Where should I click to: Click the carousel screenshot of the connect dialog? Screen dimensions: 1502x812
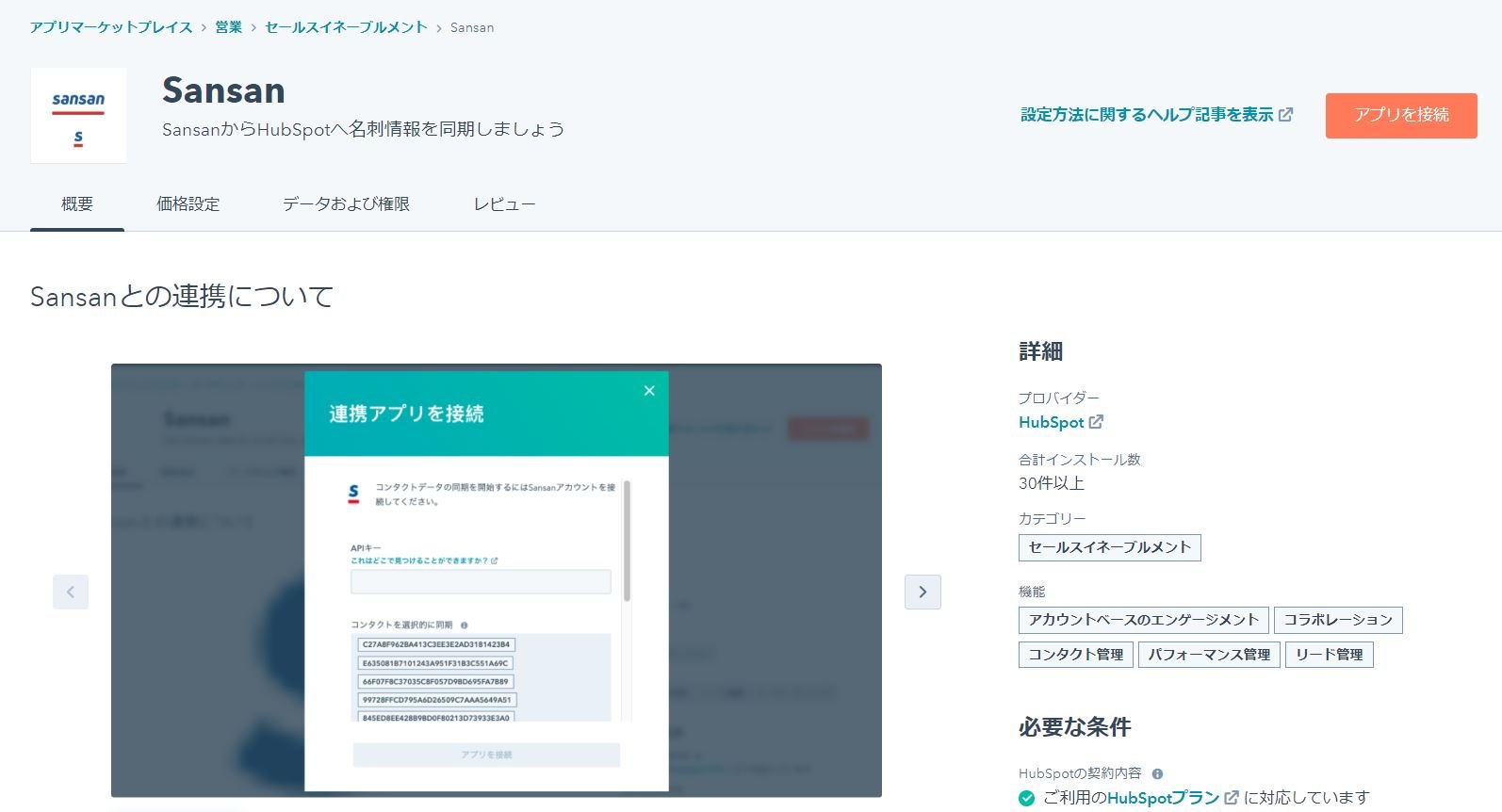point(497,580)
